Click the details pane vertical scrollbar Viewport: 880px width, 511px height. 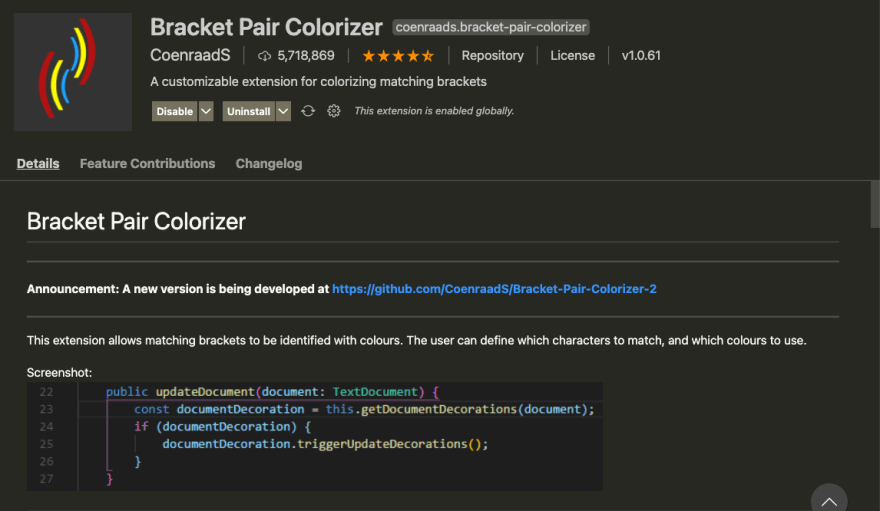coord(875,204)
